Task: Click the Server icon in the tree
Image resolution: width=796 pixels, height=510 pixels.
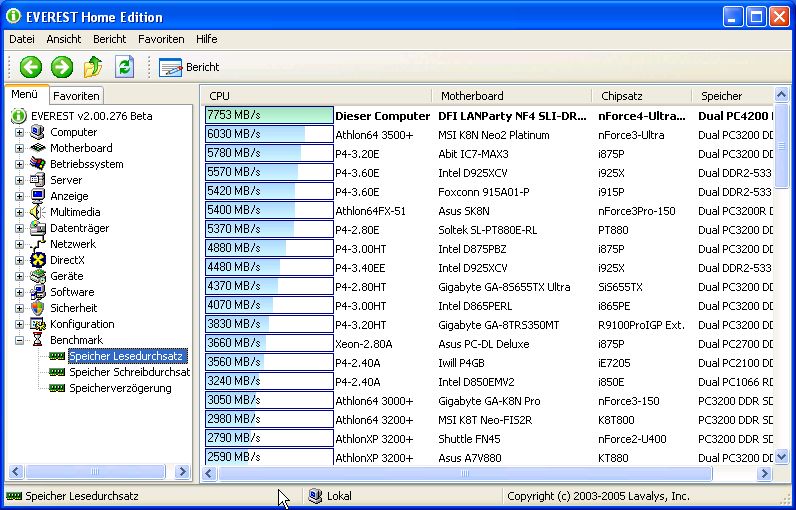Action: [37, 180]
